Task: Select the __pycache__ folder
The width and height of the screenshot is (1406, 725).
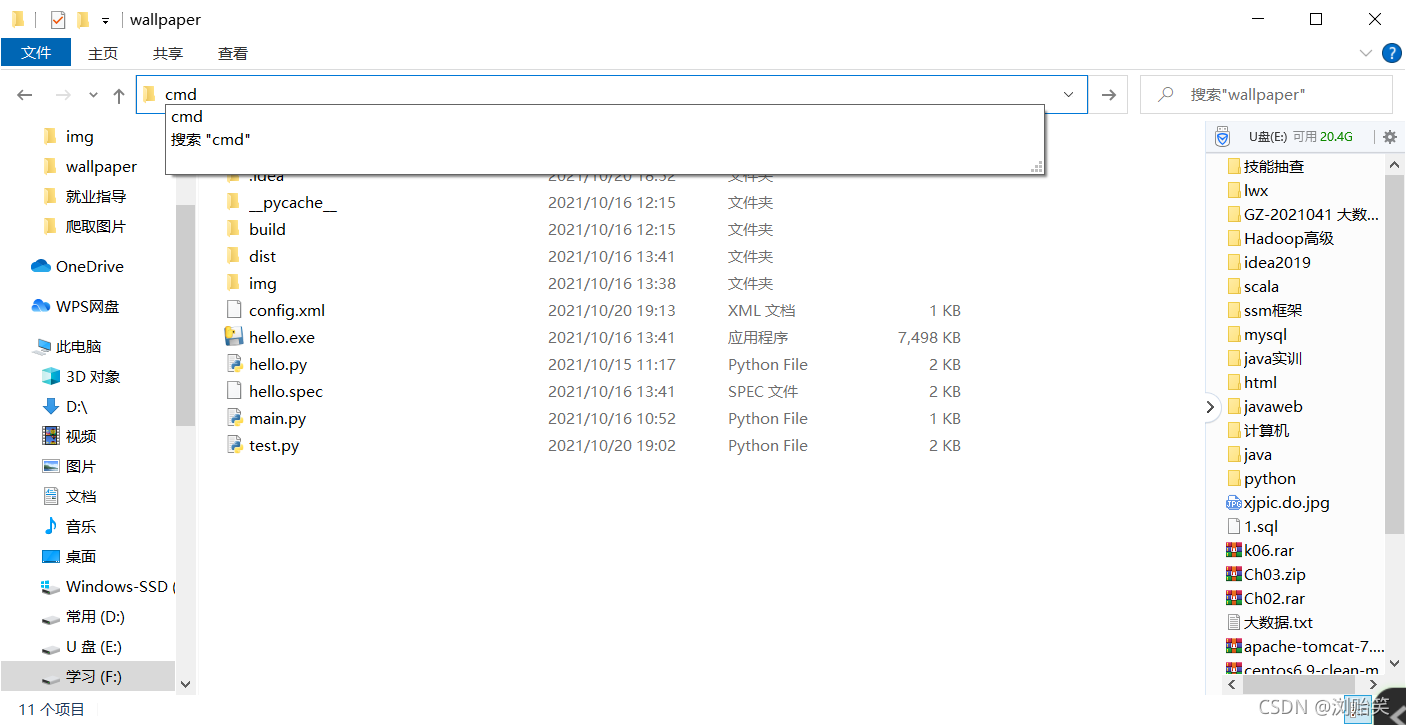Action: [x=293, y=202]
